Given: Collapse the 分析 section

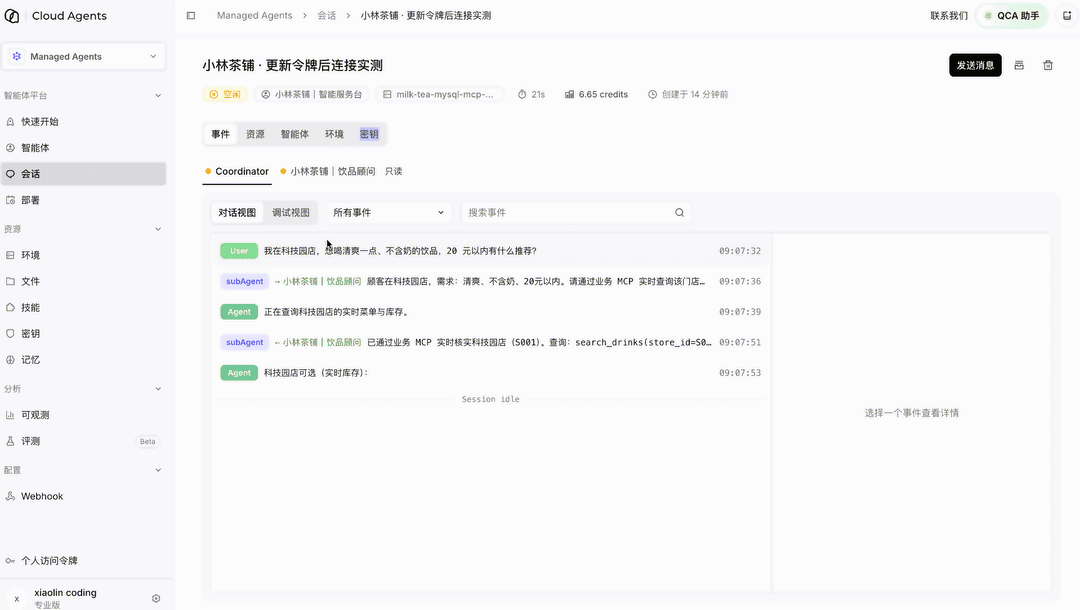Looking at the screenshot, I should click(x=158, y=389).
